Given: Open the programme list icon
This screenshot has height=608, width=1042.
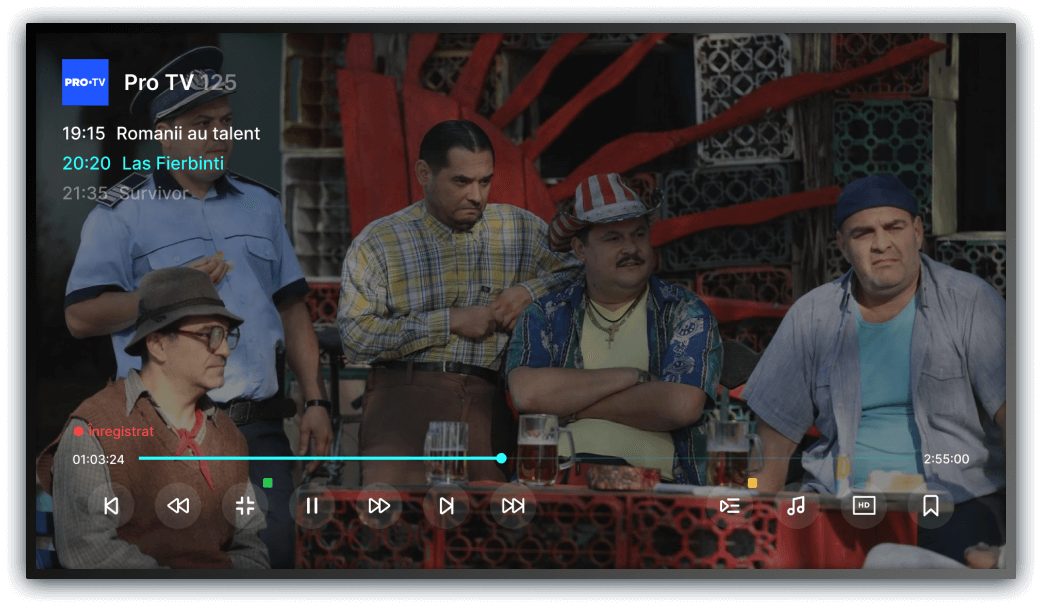Looking at the screenshot, I should (730, 506).
